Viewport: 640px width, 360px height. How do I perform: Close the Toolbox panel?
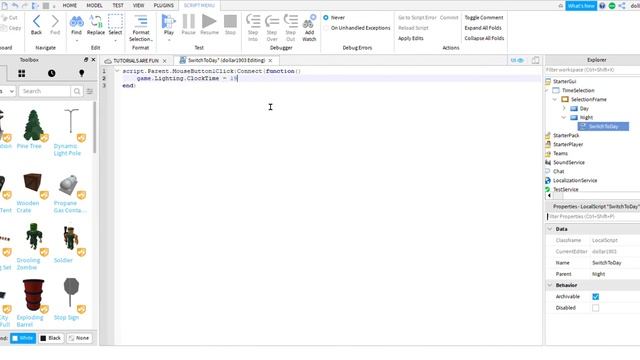coord(93,60)
